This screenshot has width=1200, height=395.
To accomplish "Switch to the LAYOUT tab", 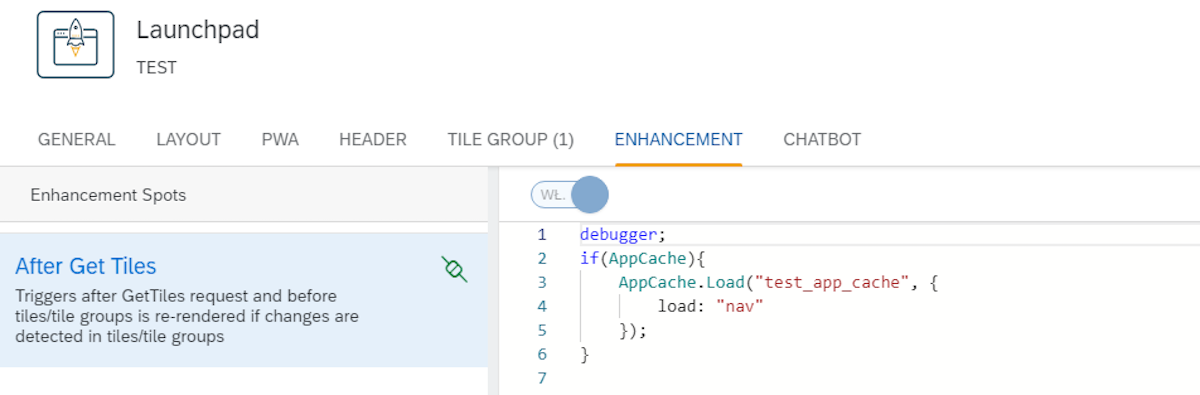I will (x=188, y=140).
